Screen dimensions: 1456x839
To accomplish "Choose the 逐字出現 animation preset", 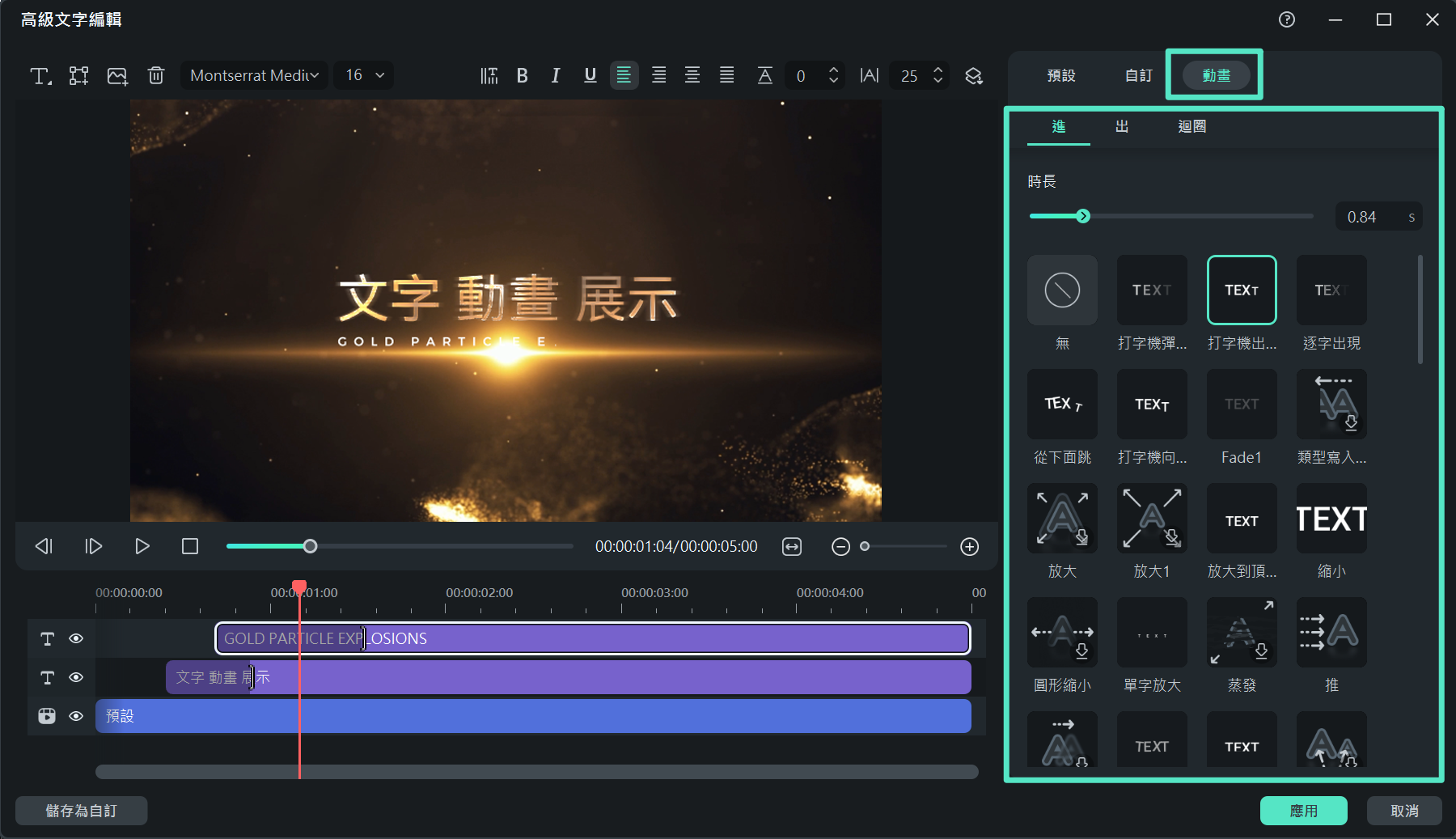I will [1331, 290].
